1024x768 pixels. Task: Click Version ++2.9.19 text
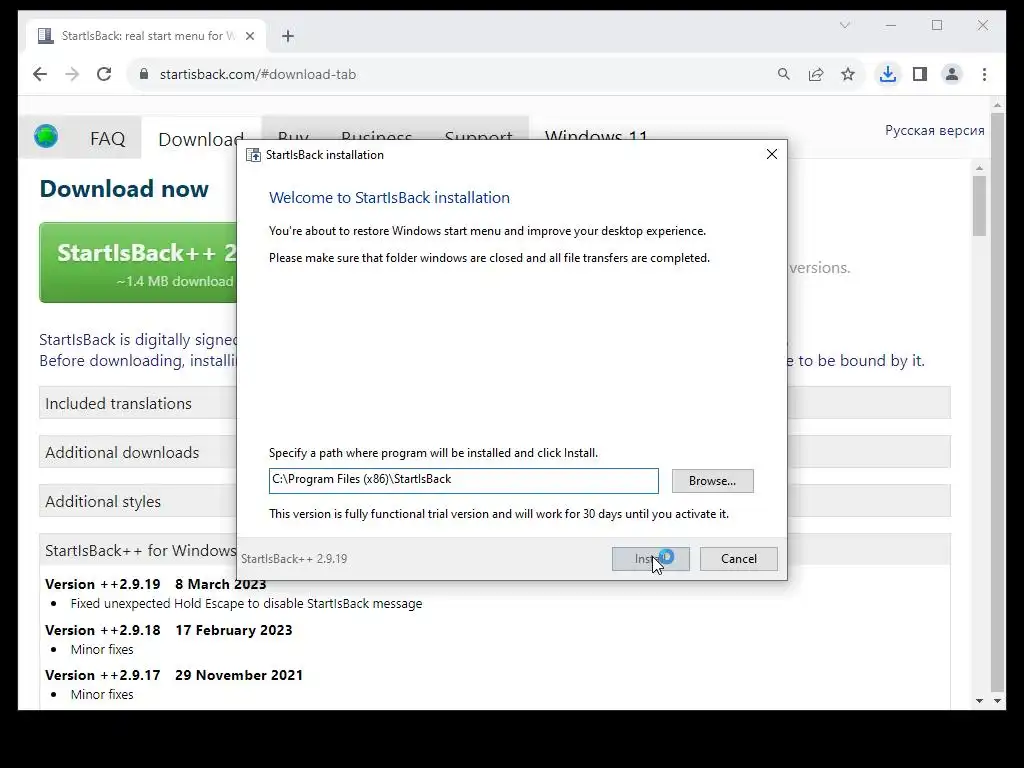[x=103, y=584]
